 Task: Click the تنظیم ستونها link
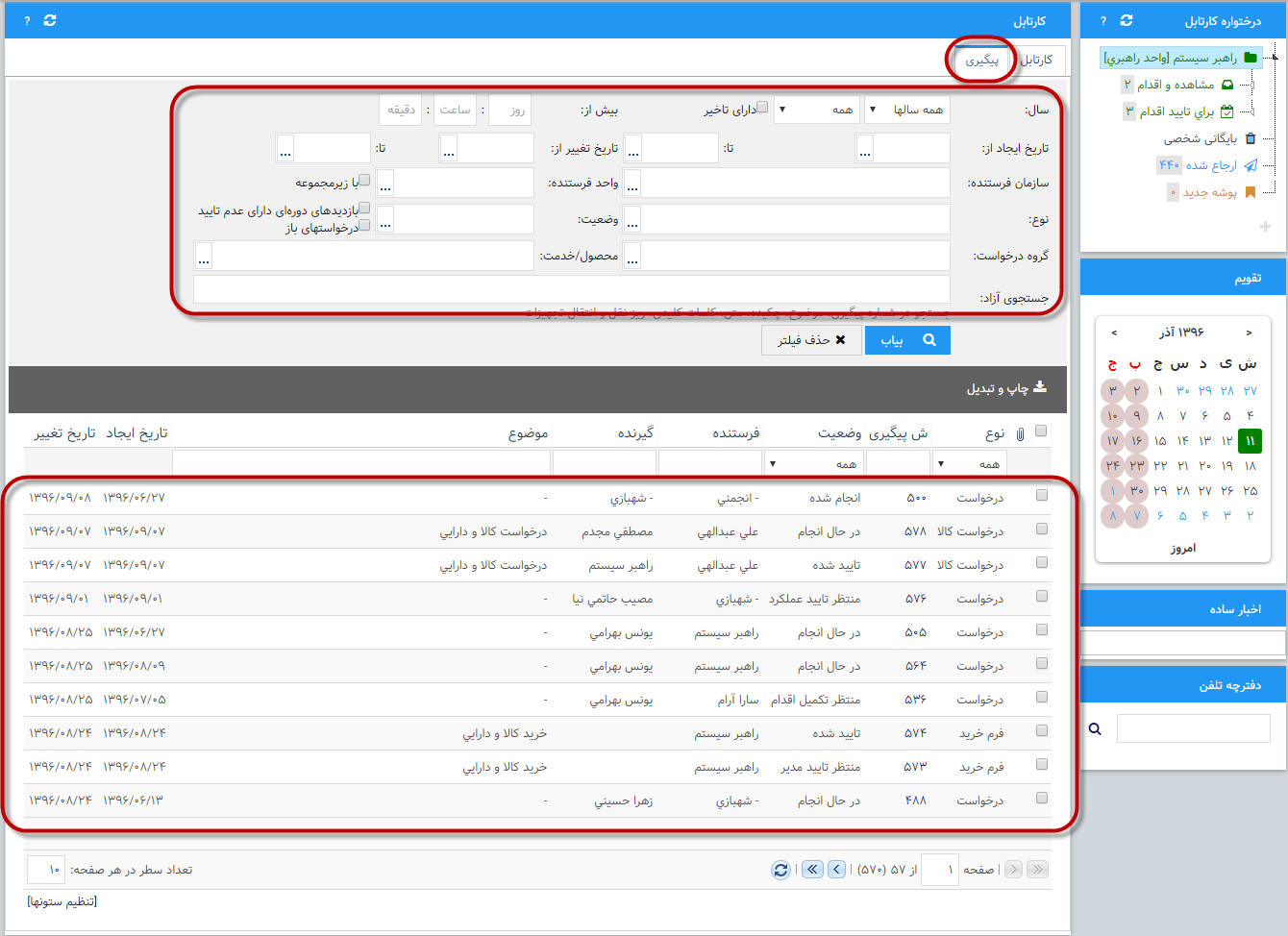pos(62,901)
